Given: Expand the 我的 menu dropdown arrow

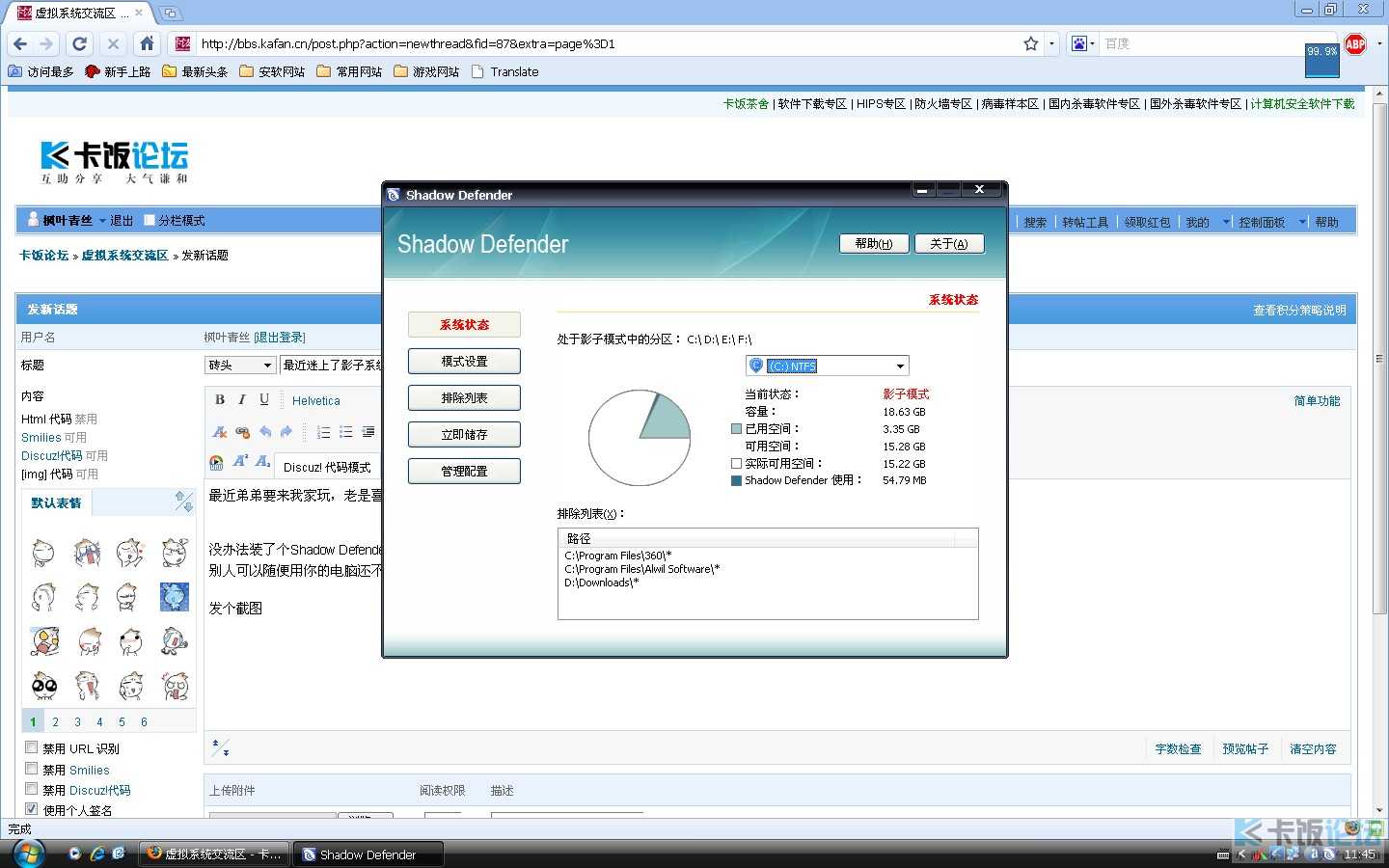Looking at the screenshot, I should point(1227,222).
